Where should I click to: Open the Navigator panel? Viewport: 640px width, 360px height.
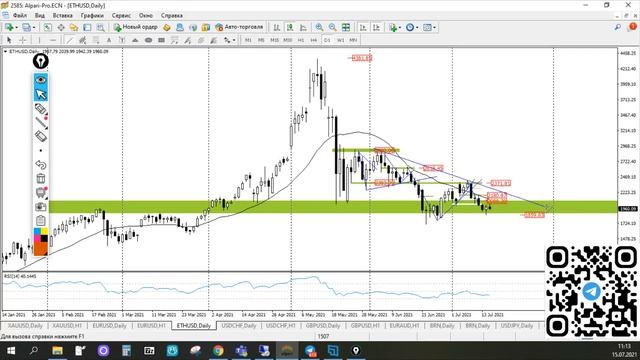pos(74,27)
